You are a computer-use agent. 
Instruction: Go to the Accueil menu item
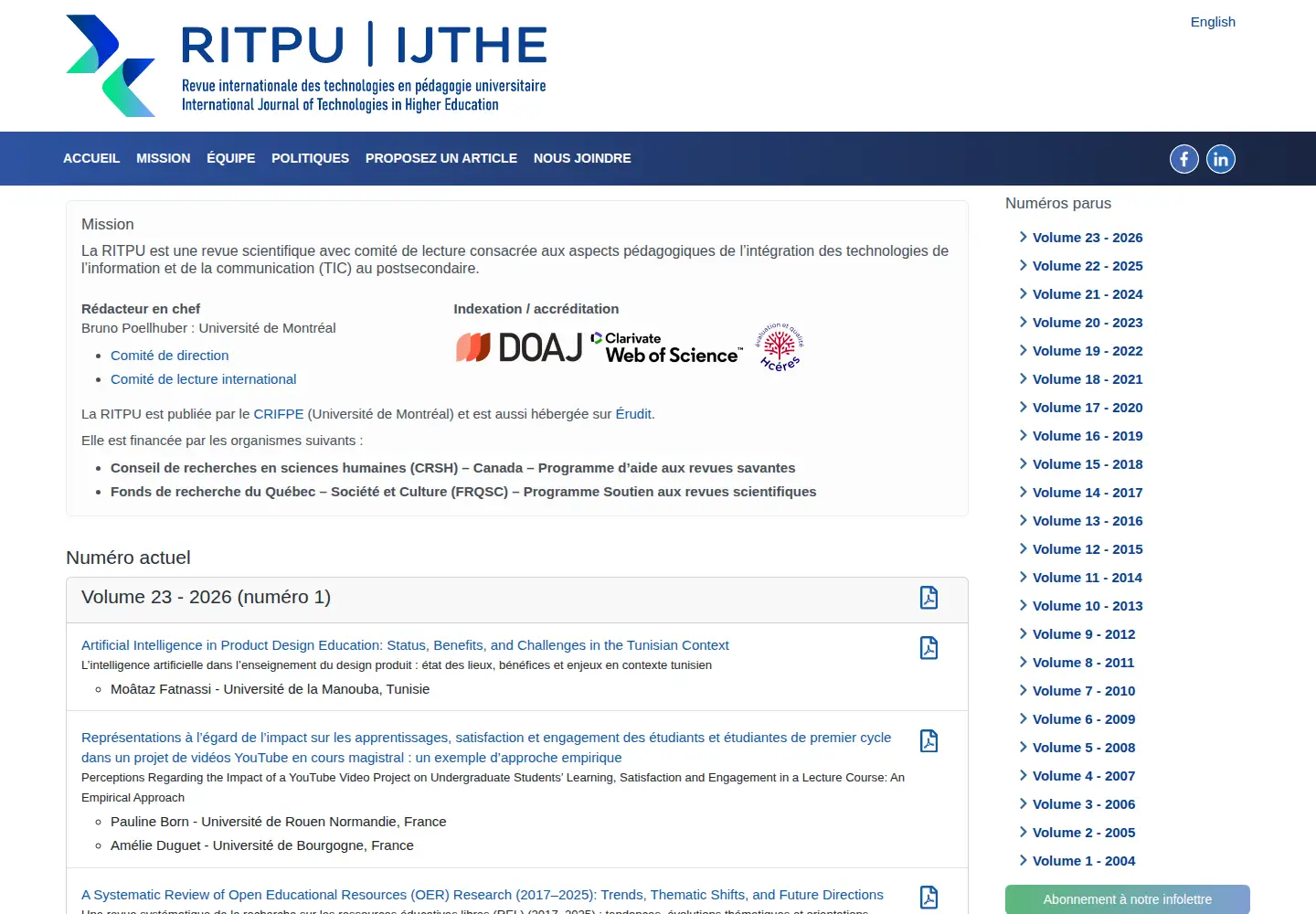(91, 158)
